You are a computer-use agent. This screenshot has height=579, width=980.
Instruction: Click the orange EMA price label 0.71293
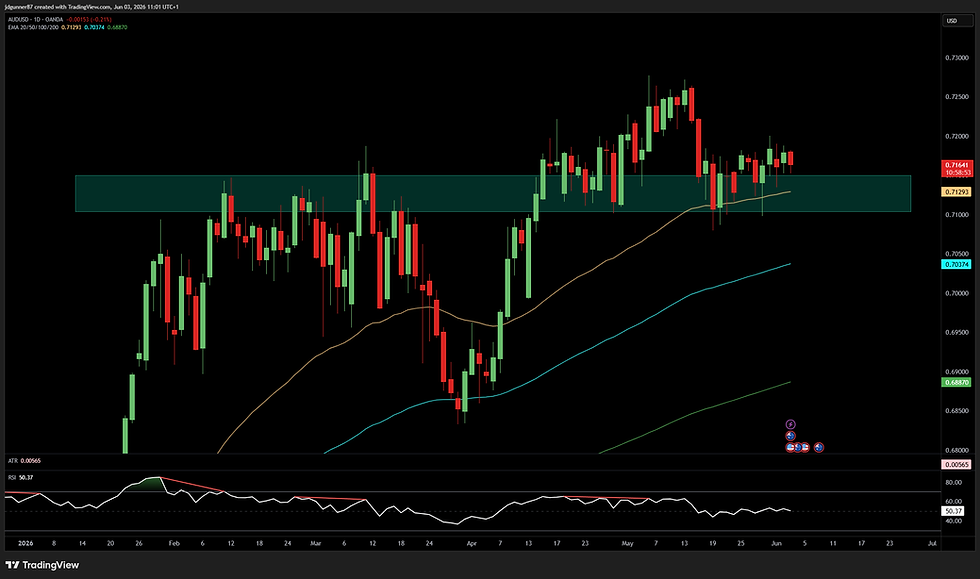pyautogui.click(x=957, y=192)
